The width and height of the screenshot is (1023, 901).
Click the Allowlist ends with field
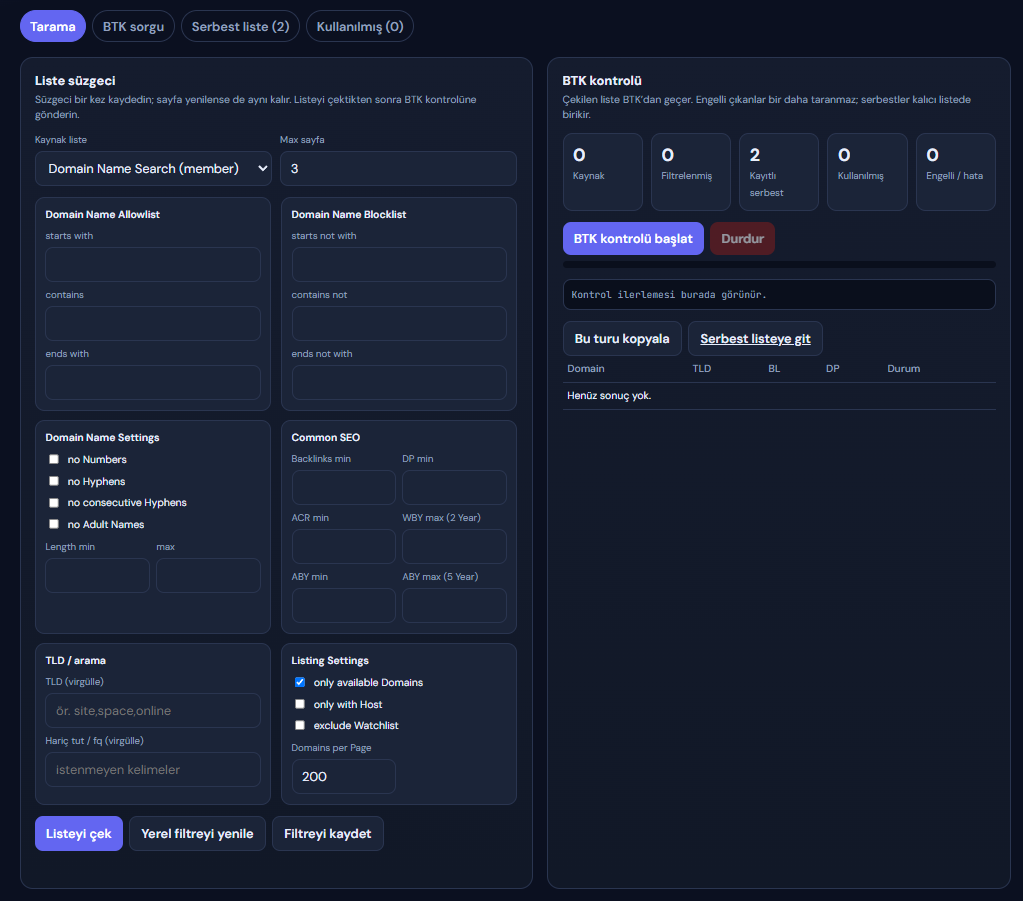tap(153, 382)
